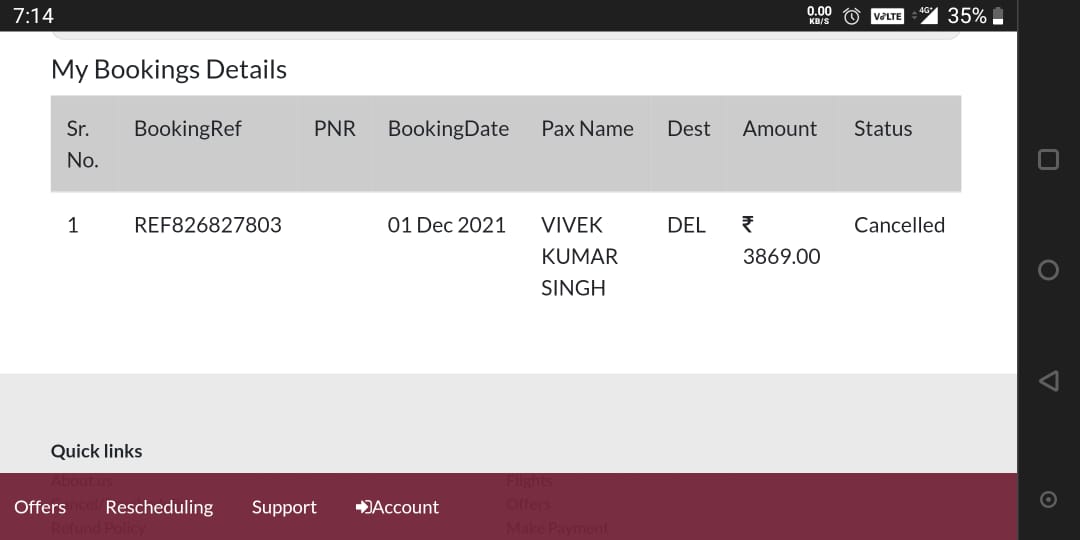Click the sign-in arrow icon beside Account
This screenshot has width=1080, height=540.
point(364,507)
